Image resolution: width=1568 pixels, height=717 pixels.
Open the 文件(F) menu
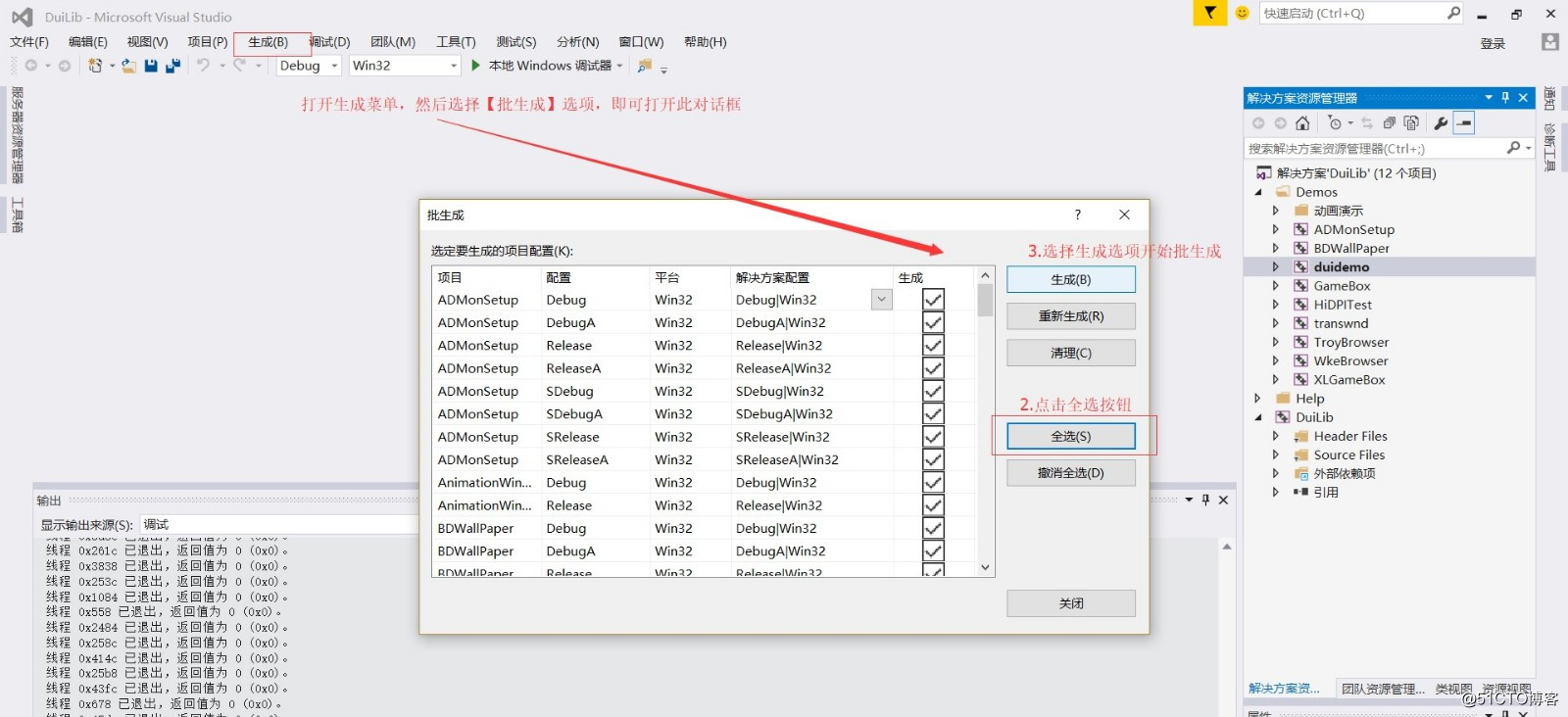click(29, 41)
